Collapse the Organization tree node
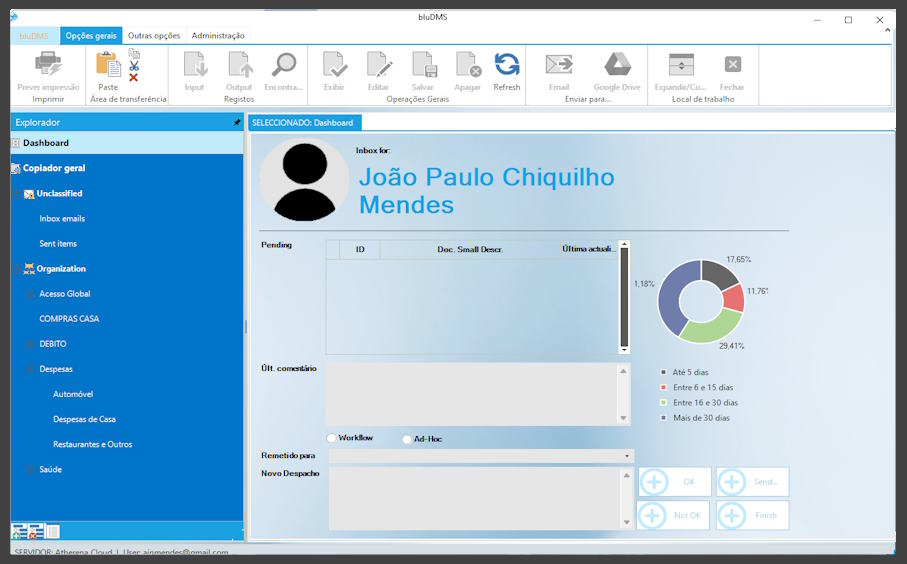 pos(17,269)
